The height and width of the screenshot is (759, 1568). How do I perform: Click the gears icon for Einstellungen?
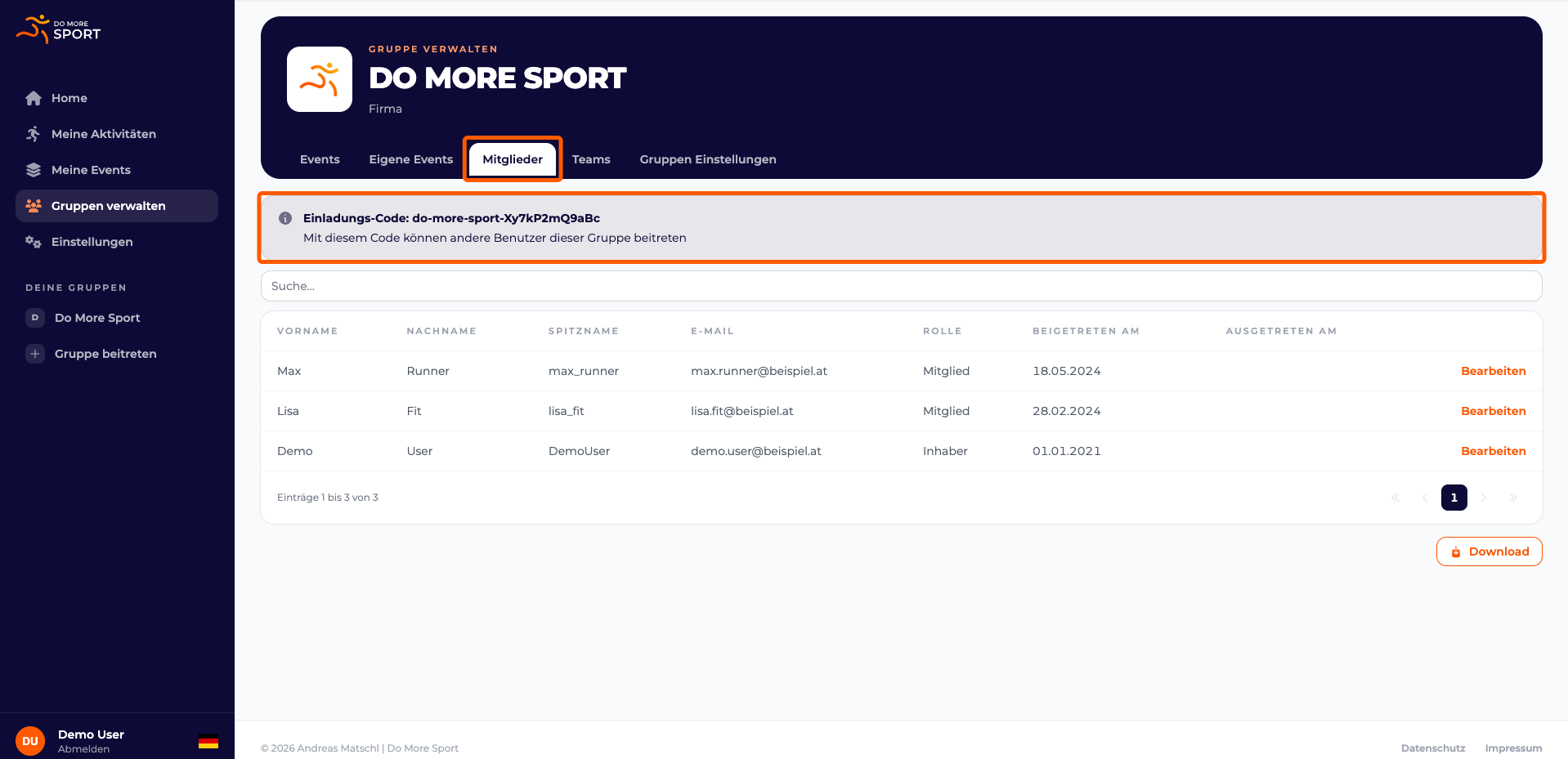[x=34, y=242]
